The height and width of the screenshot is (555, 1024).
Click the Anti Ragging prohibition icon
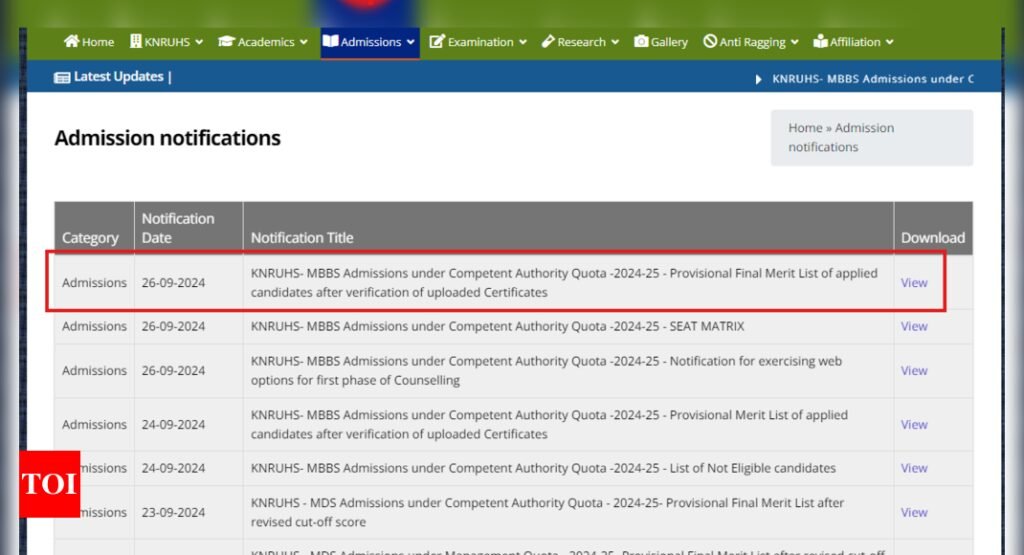[710, 42]
